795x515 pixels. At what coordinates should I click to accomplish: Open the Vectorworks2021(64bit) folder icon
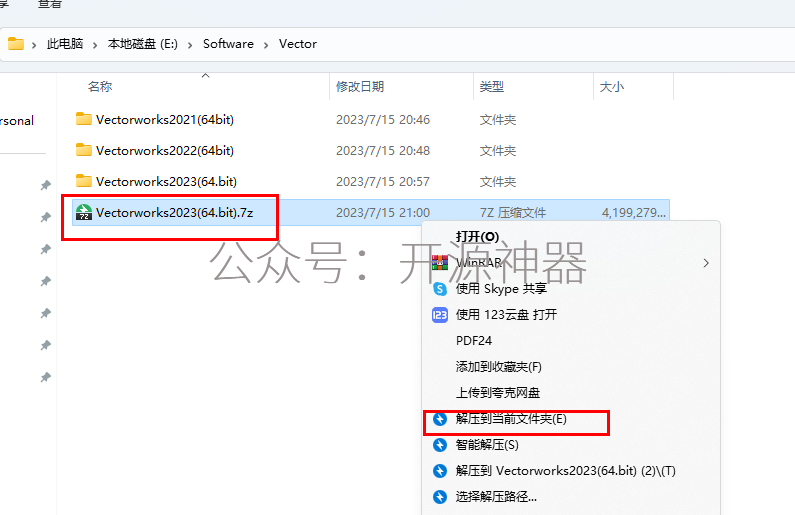pyautogui.click(x=84, y=119)
